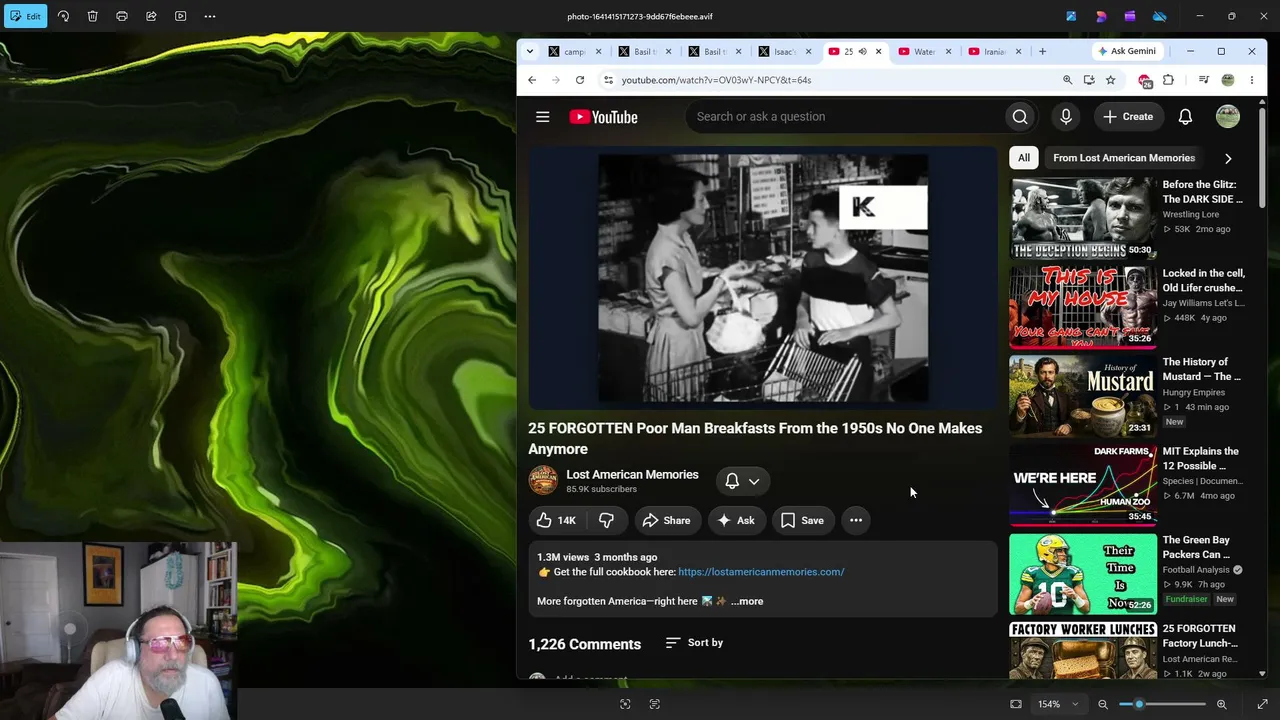Open tab search dropdown in Chrome

click(528, 51)
